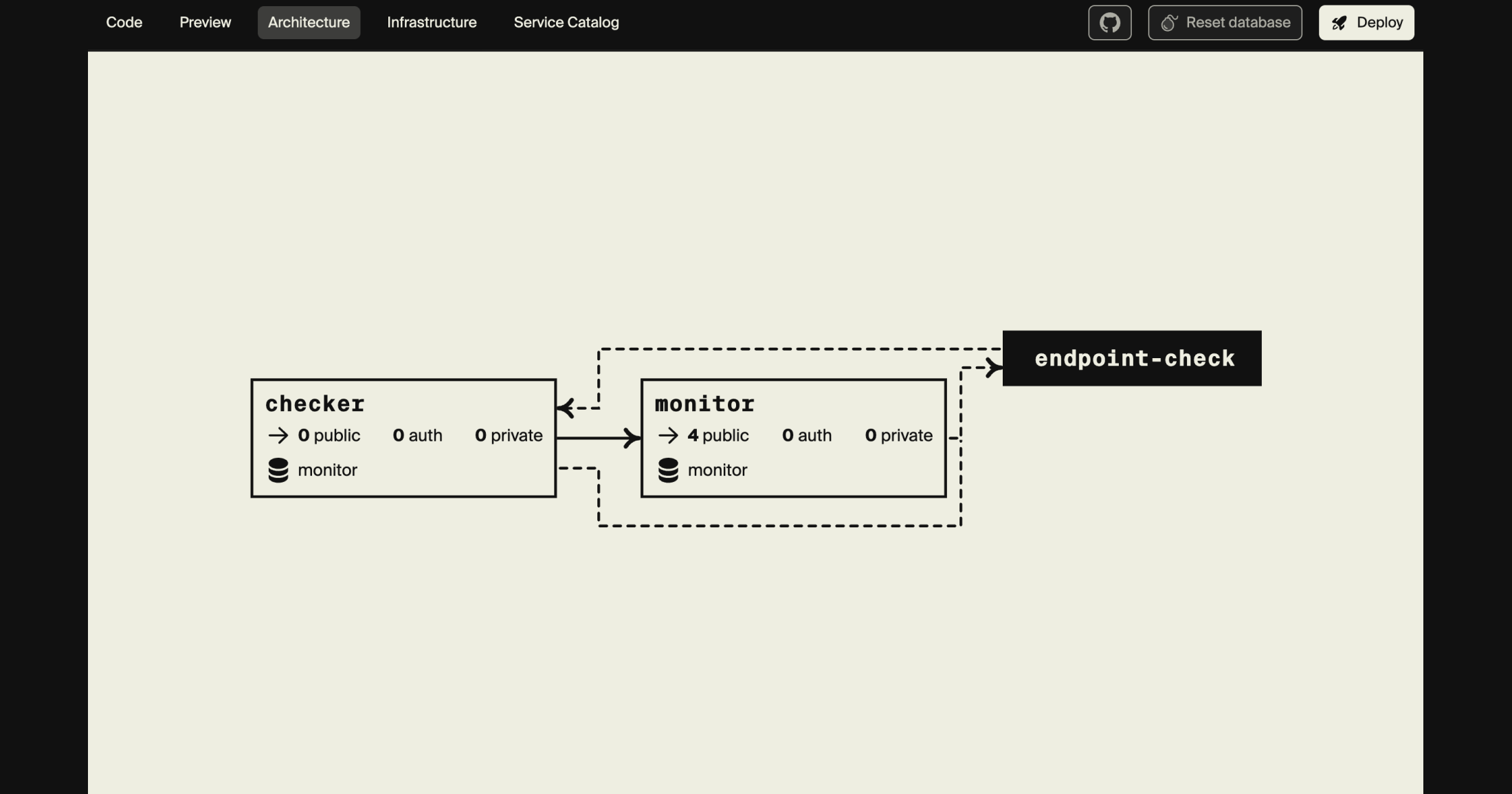The width and height of the screenshot is (1512, 794).
Task: Select the endpoint-check topic node
Action: tap(1132, 358)
